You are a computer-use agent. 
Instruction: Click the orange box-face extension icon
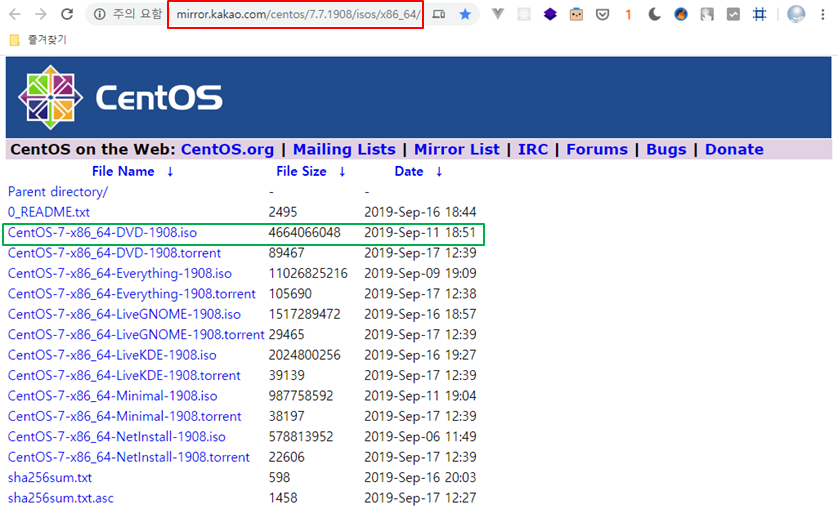tap(576, 14)
